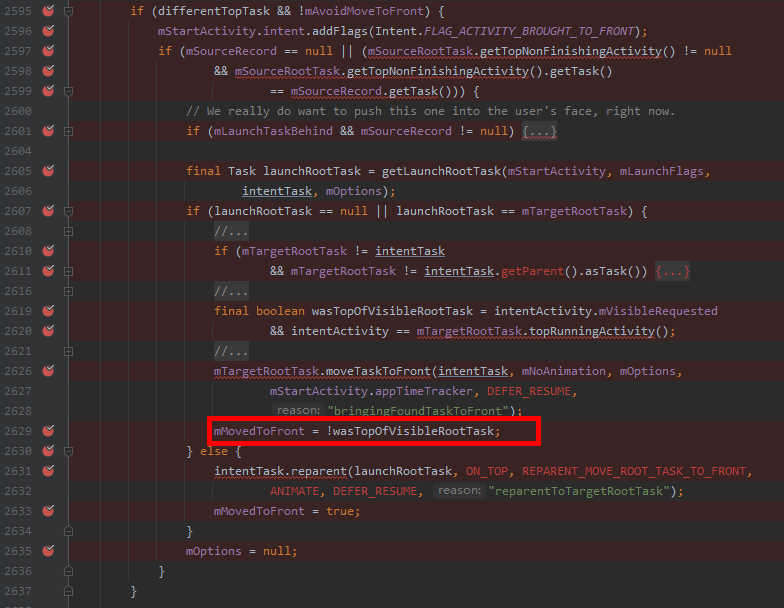
Task: Remove the breakpoint on line 2595
Action: point(48,10)
